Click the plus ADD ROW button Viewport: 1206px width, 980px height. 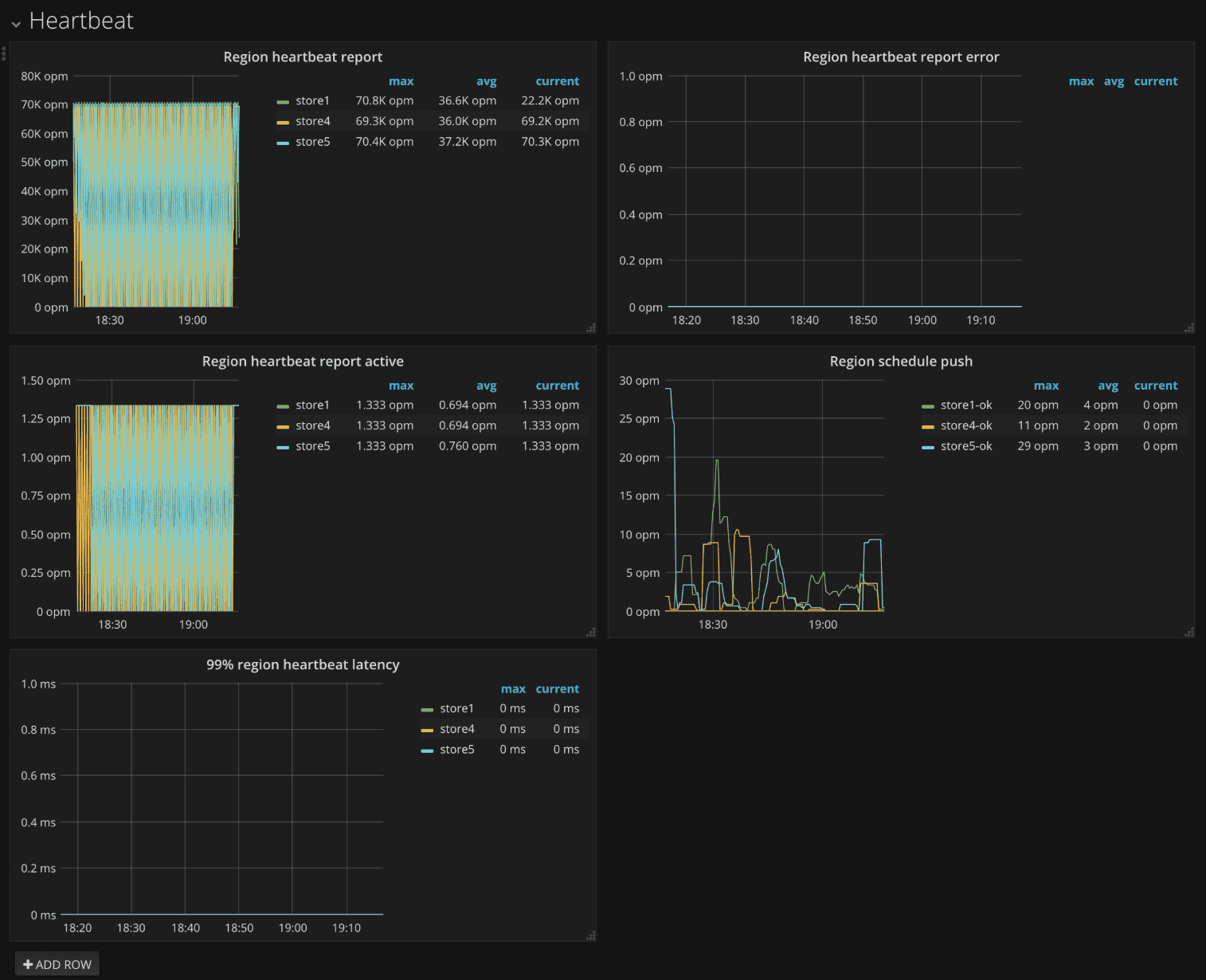[57, 964]
